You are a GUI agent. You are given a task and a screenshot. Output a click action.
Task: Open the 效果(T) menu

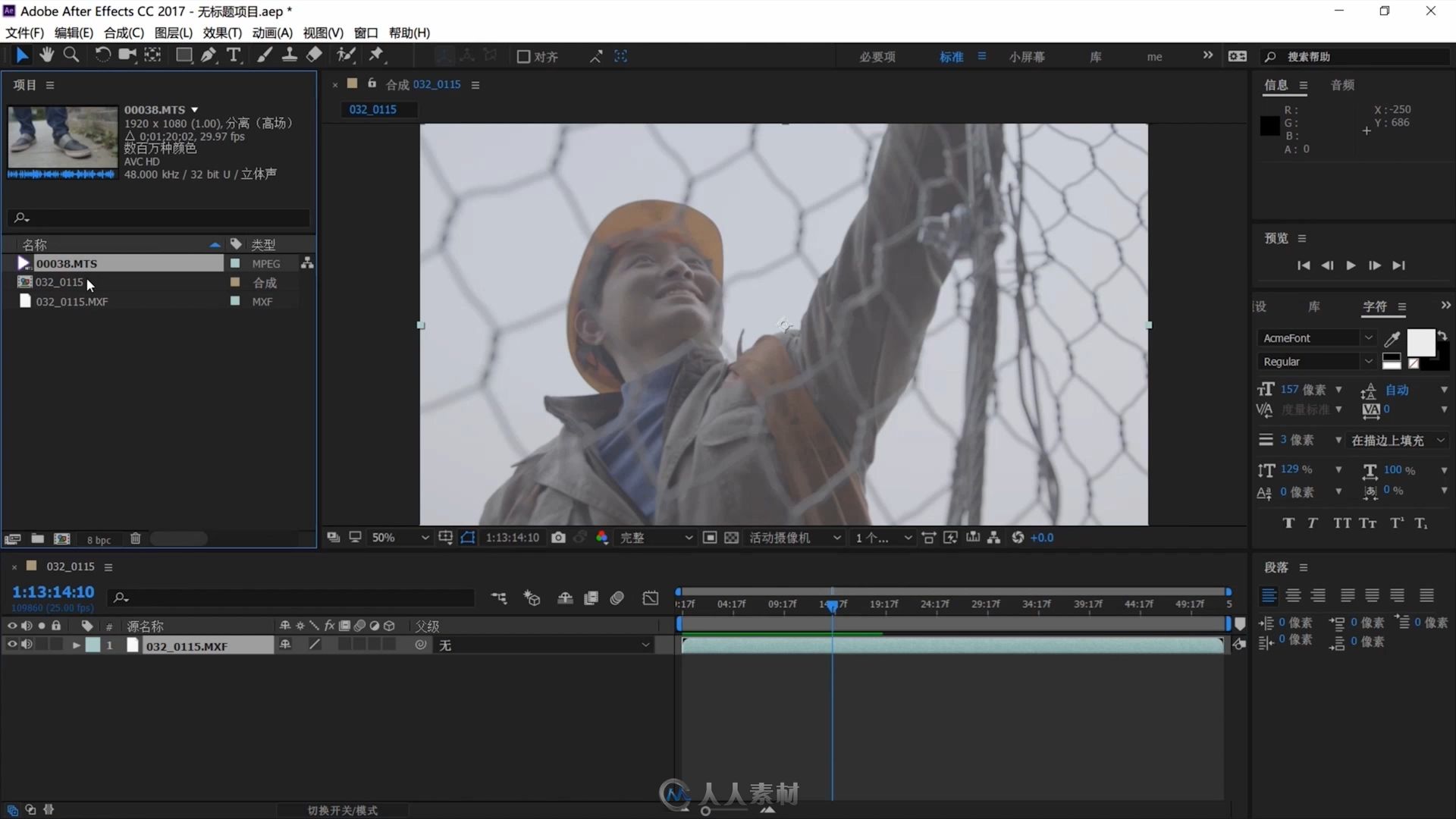coord(222,33)
